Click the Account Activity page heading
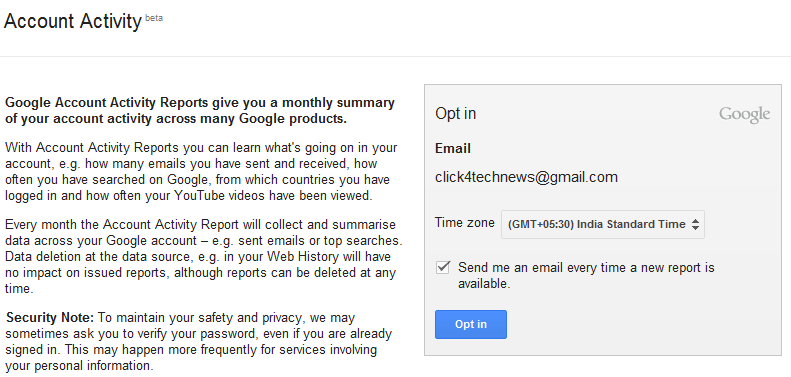 point(73,21)
